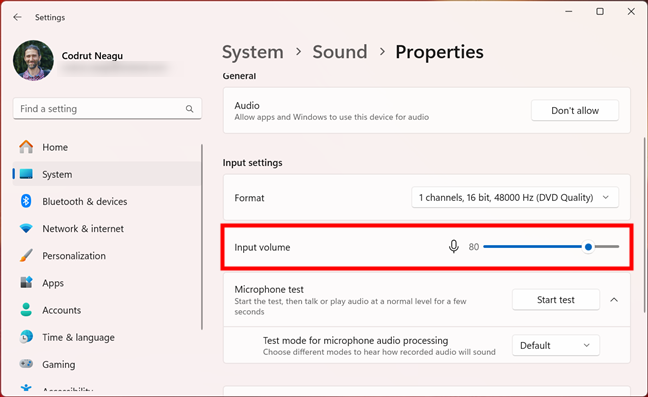Click the Bluetooth icon in the sidebar
648x397 pixels.
tap(26, 201)
